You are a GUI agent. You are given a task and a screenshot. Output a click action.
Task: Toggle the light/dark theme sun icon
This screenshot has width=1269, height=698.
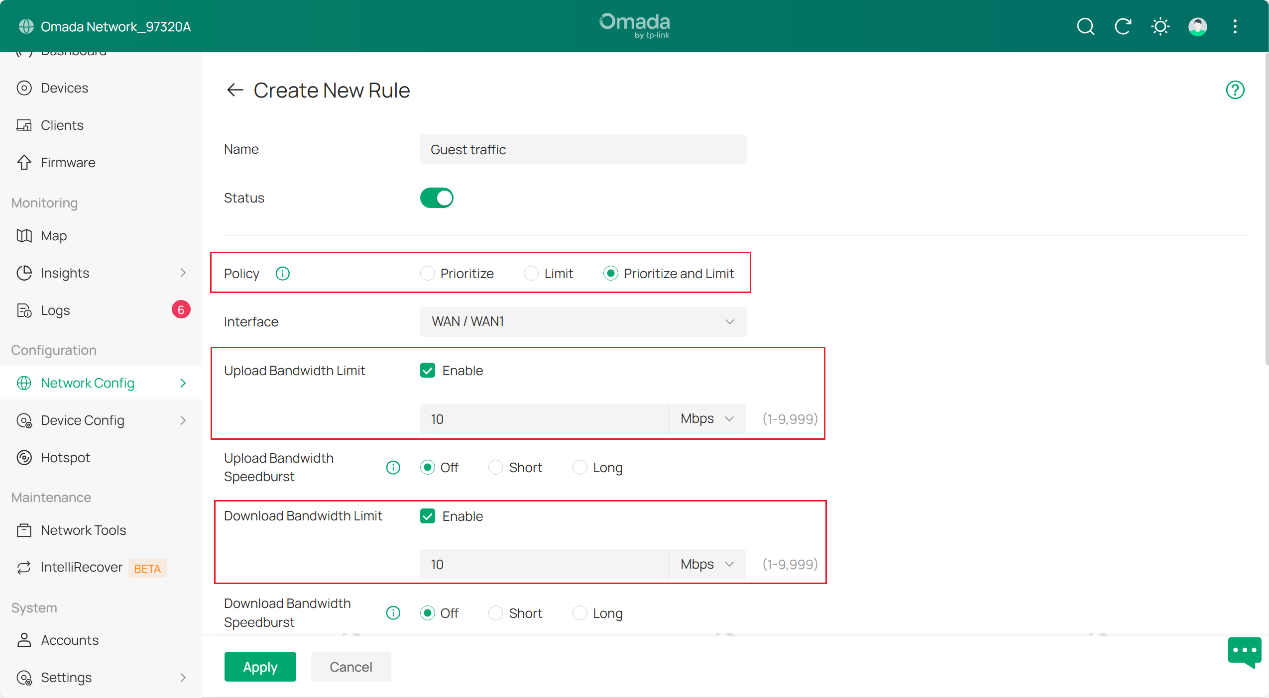[1160, 27]
